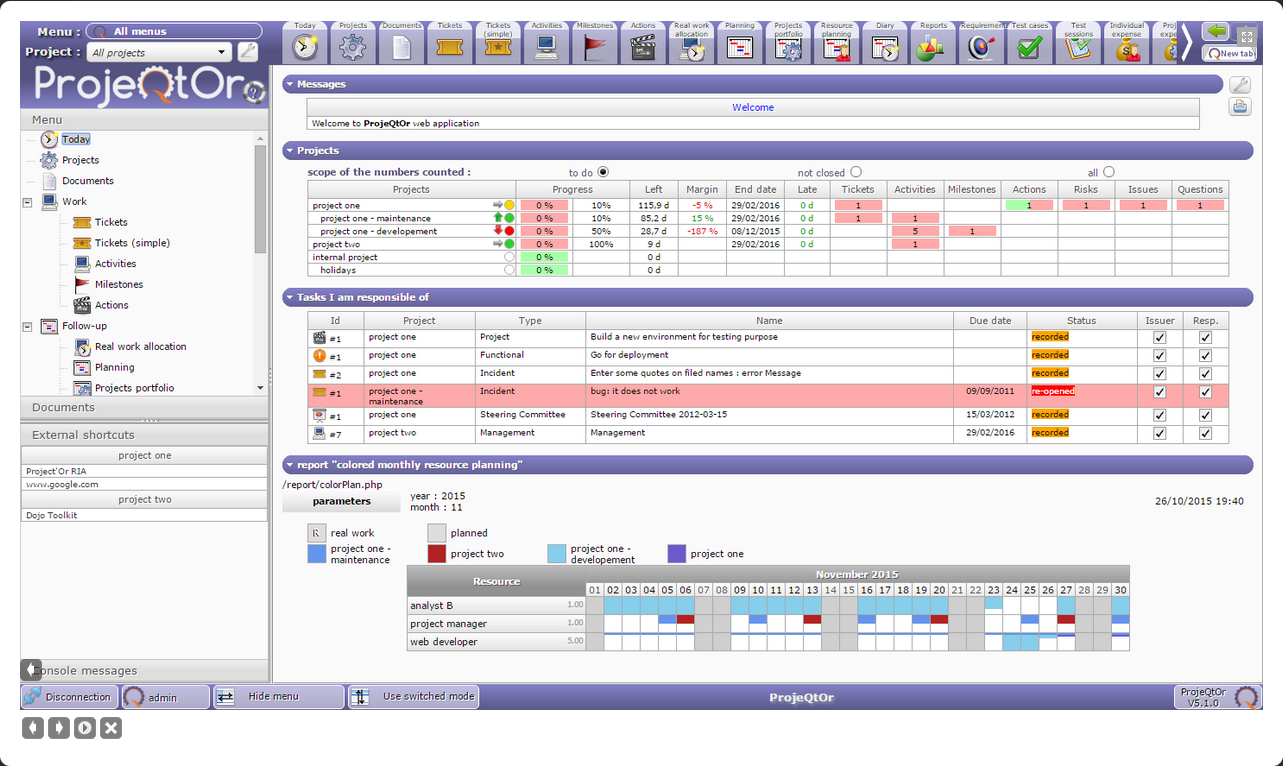Viewport: 1283px width, 766px height.
Task: Click the red 'project two' legend swatch
Action: [x=436, y=554]
